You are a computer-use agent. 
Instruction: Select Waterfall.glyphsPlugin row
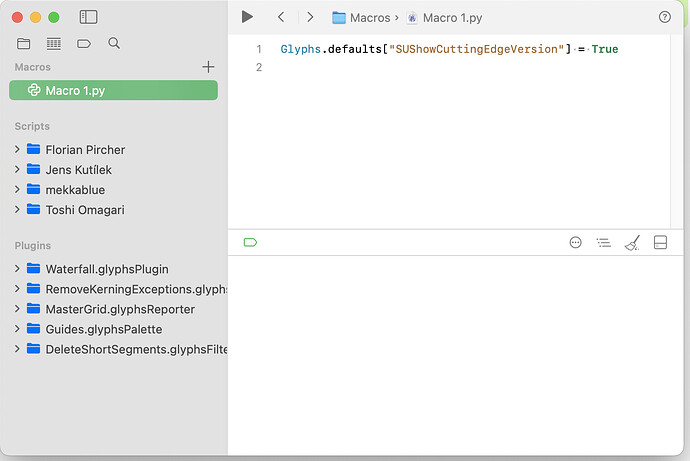point(114,269)
